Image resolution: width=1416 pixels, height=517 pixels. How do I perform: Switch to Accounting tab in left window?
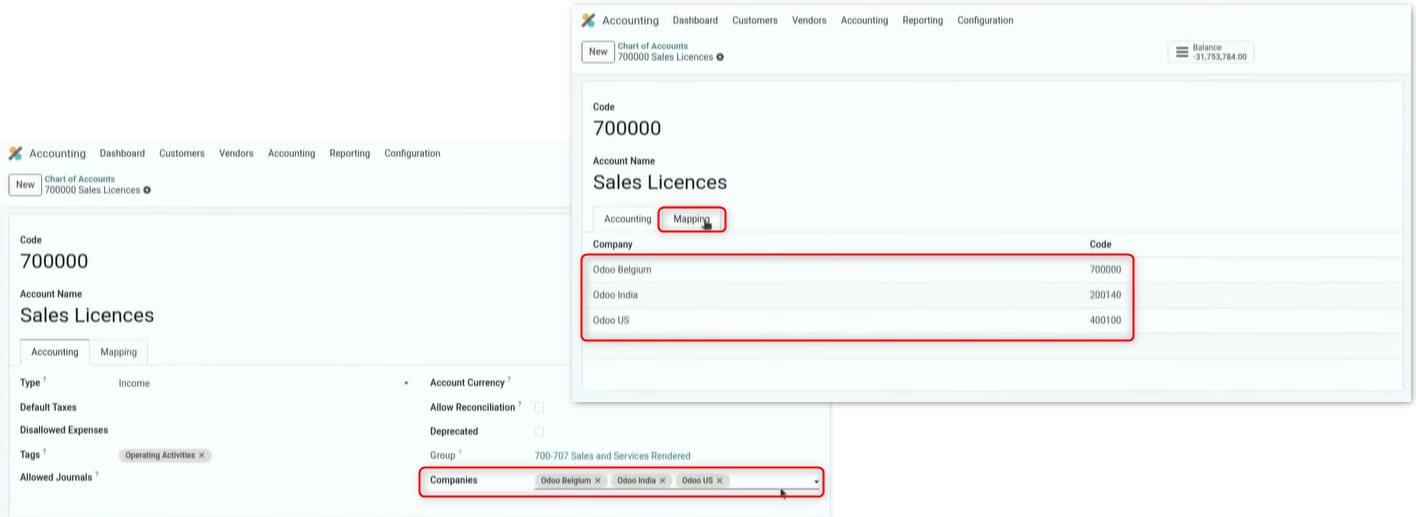tap(55, 352)
